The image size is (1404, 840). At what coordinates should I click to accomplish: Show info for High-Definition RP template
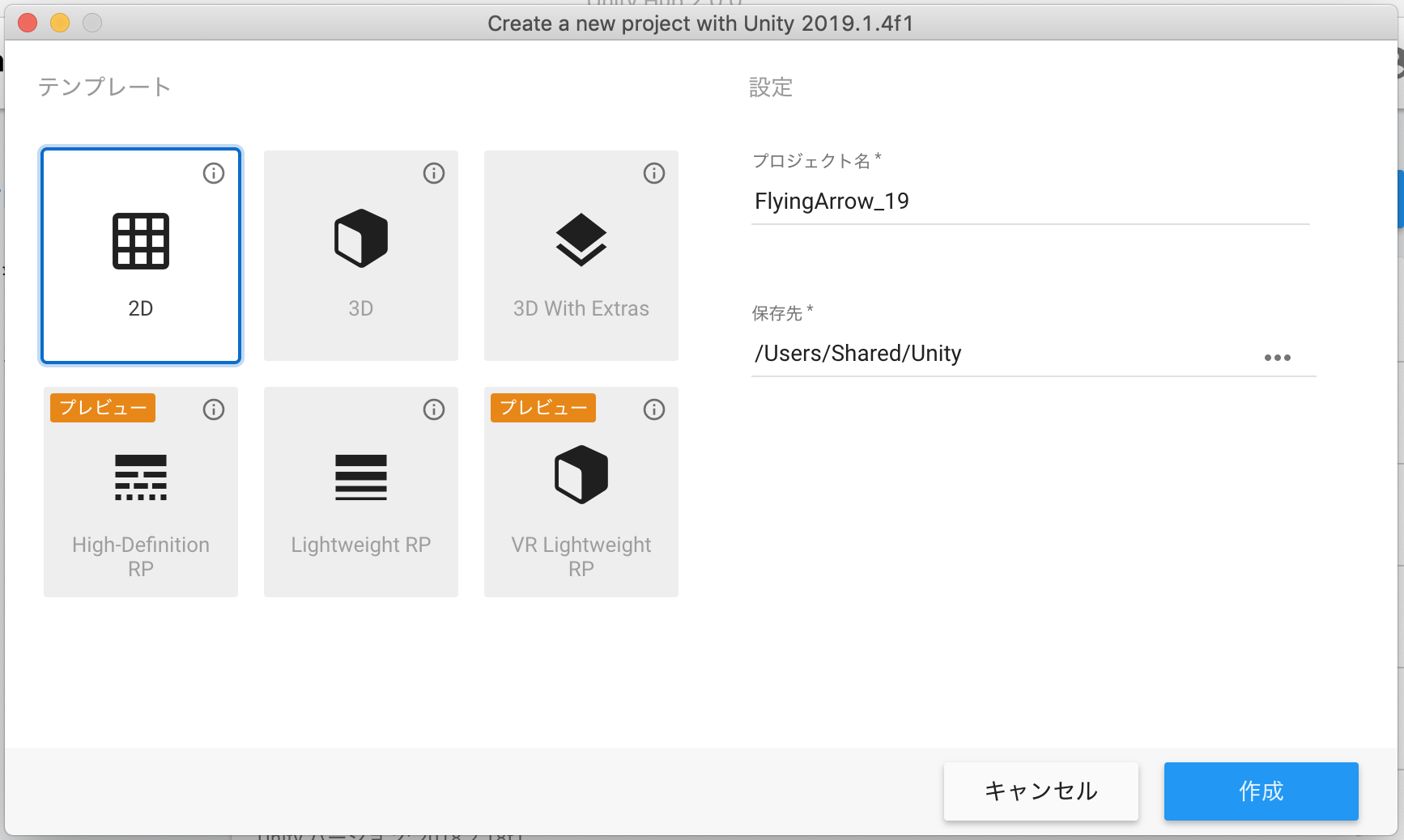click(214, 409)
